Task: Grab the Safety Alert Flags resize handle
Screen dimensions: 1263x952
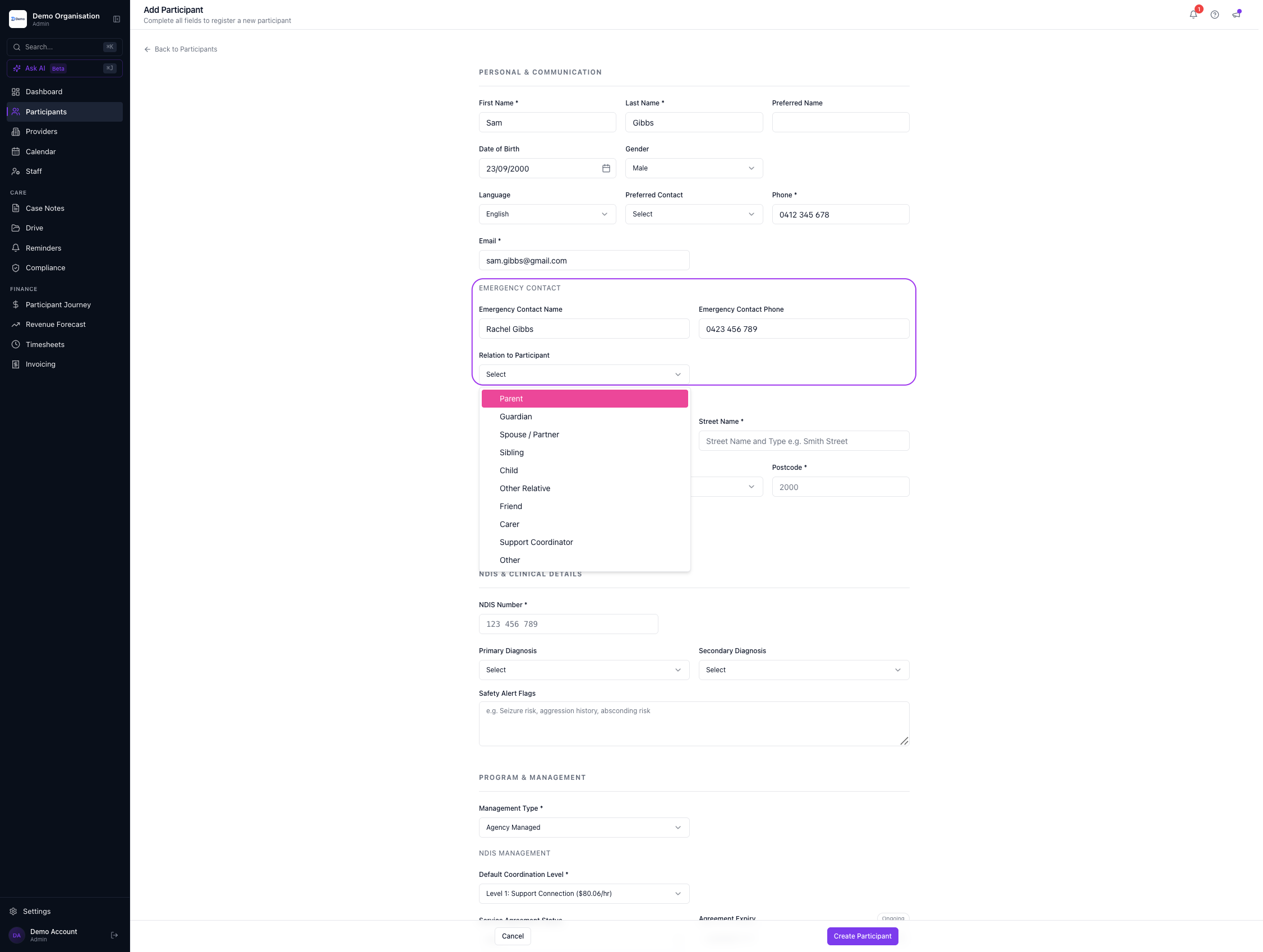Action: click(x=904, y=741)
